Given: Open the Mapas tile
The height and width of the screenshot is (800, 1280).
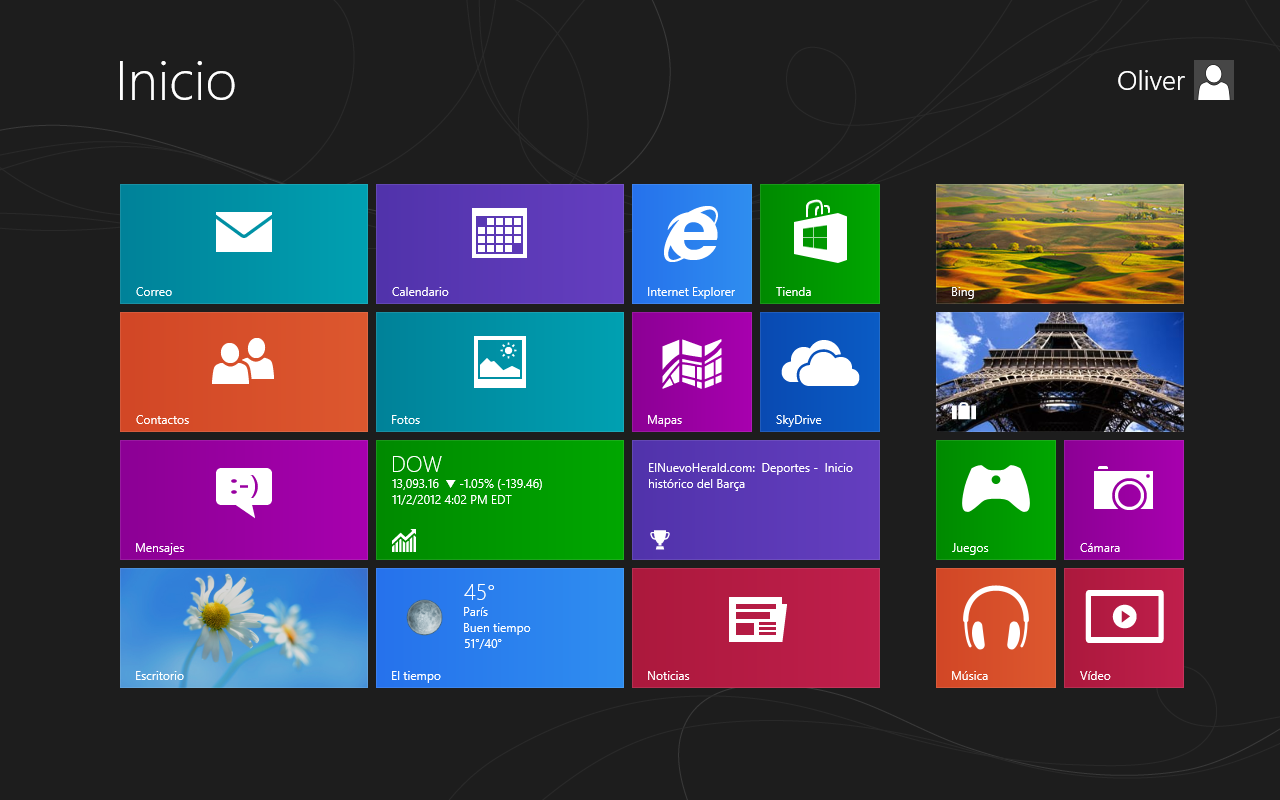Looking at the screenshot, I should click(x=692, y=372).
